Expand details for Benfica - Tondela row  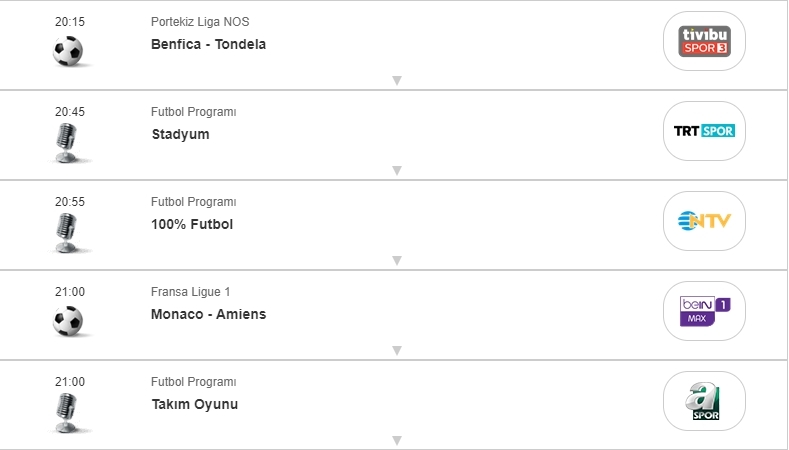396,80
